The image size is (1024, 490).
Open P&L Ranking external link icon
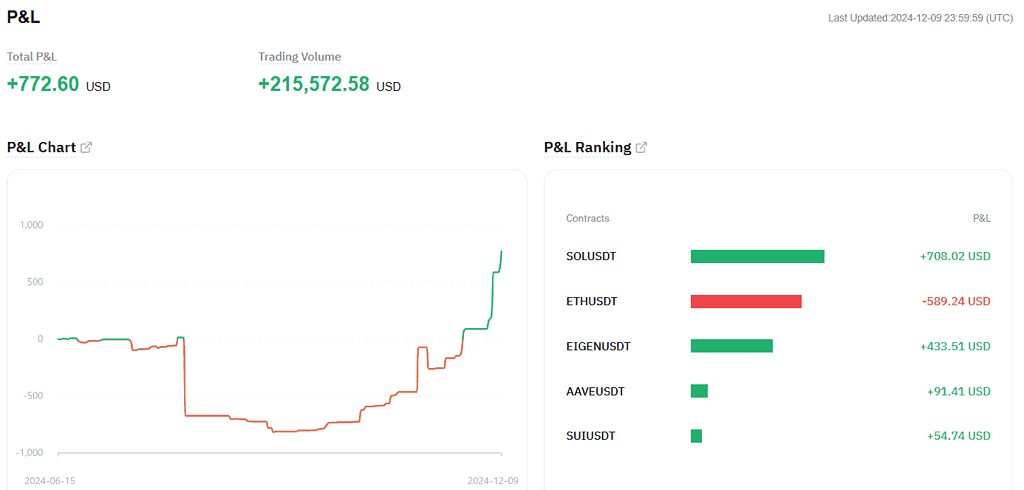(x=641, y=148)
